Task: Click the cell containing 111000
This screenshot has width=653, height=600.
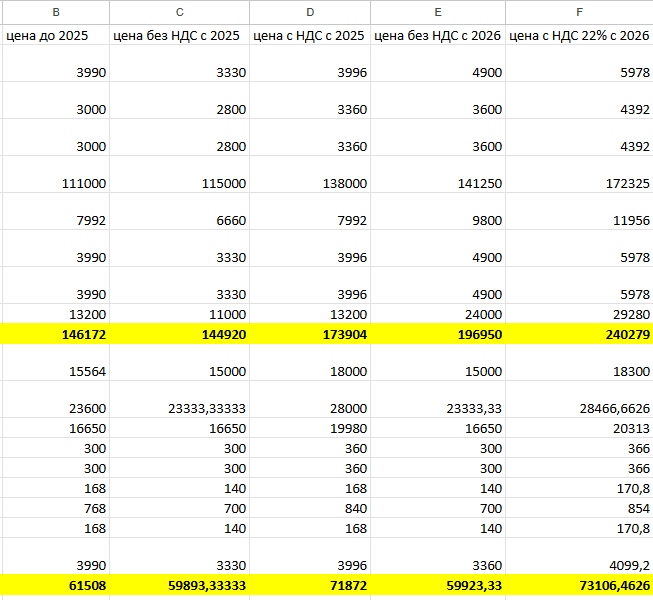Action: click(55, 184)
